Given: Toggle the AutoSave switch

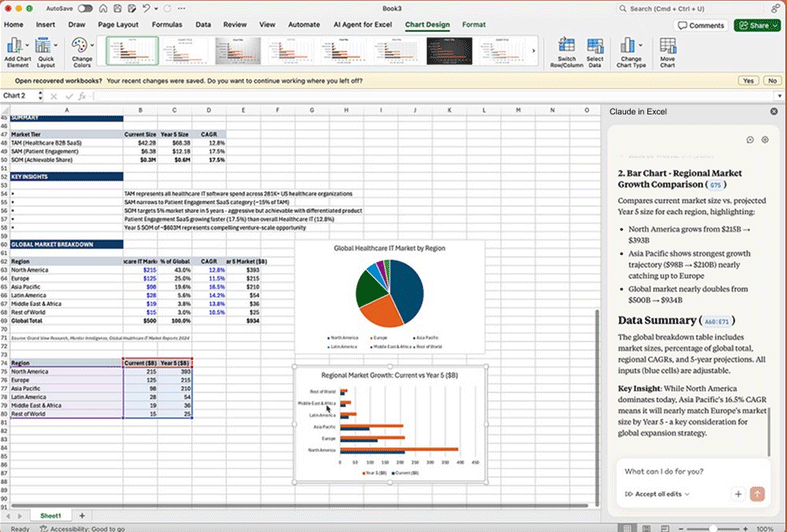Looking at the screenshot, I should tap(85, 8).
